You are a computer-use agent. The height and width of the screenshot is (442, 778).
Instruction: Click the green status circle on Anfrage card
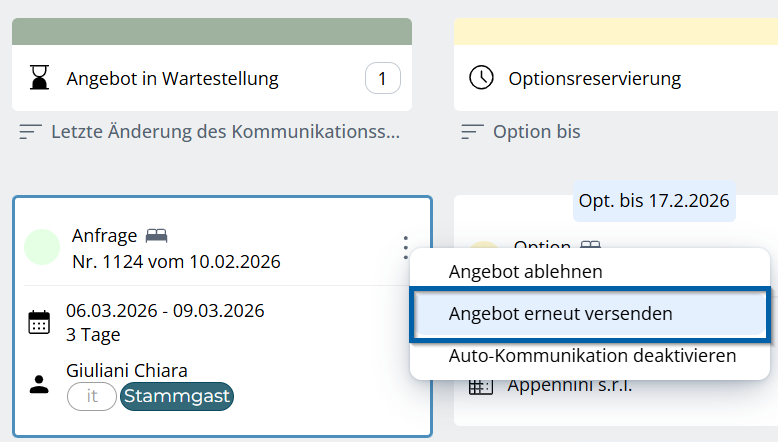(x=42, y=247)
